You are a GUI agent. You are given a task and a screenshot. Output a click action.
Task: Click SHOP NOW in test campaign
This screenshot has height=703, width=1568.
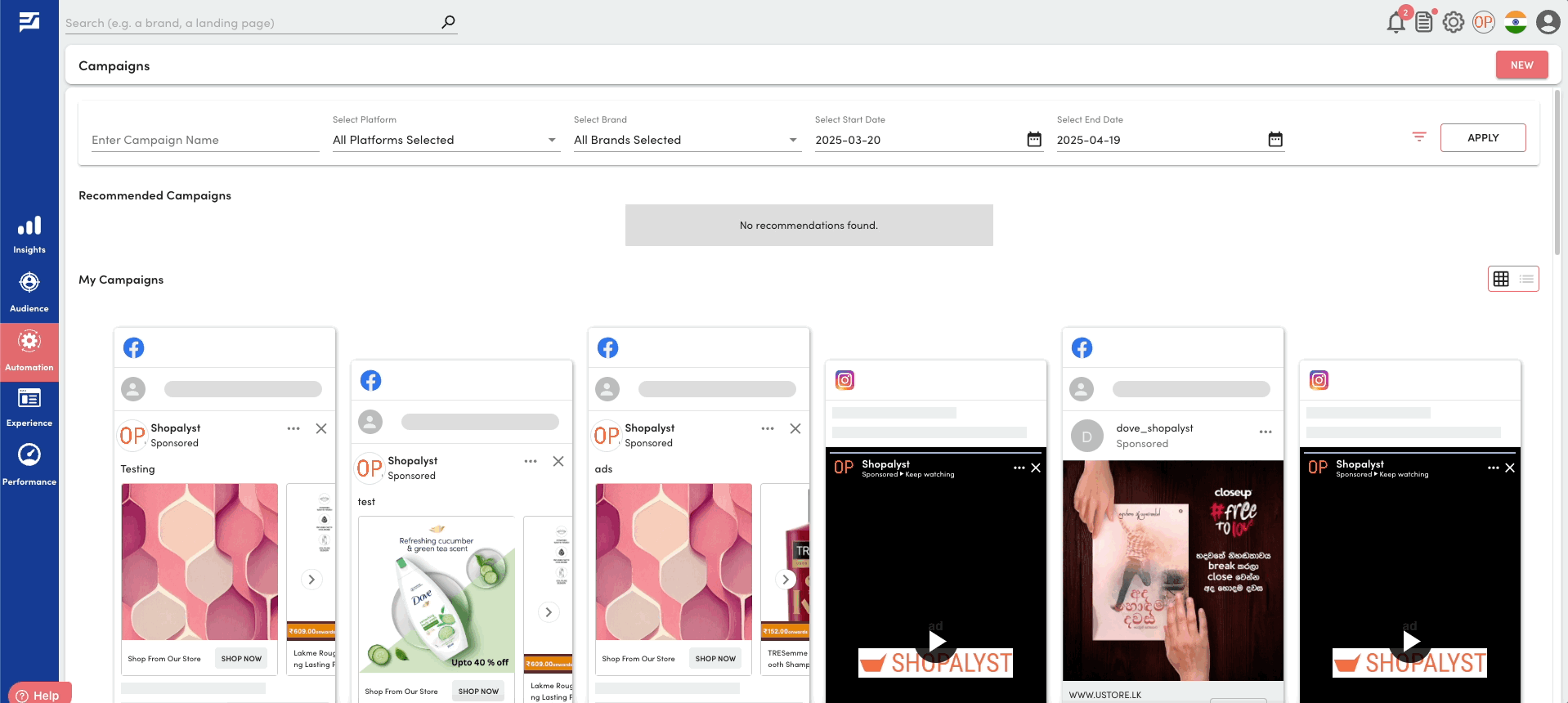click(478, 692)
